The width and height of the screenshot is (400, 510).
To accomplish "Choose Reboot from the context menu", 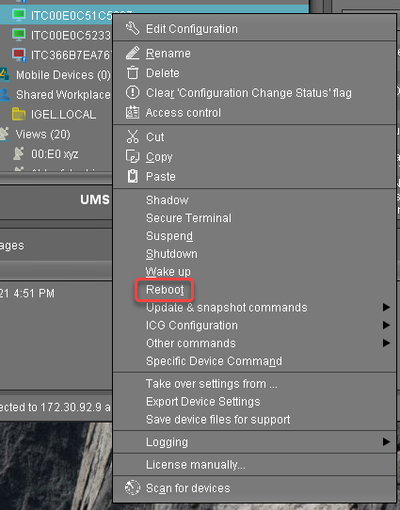I will tap(165, 290).
